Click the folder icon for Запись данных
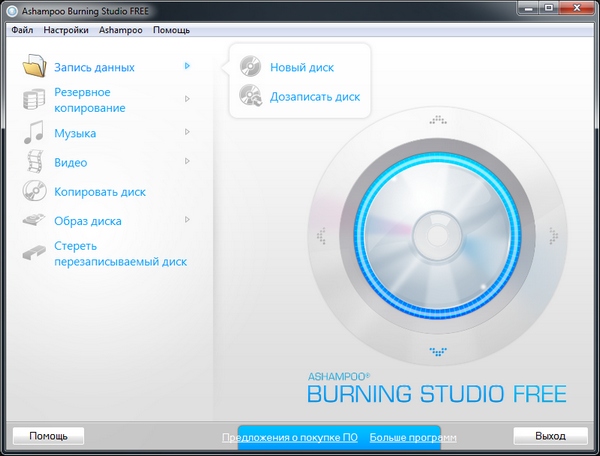Screen dimensions: 600x456 coord(35,67)
